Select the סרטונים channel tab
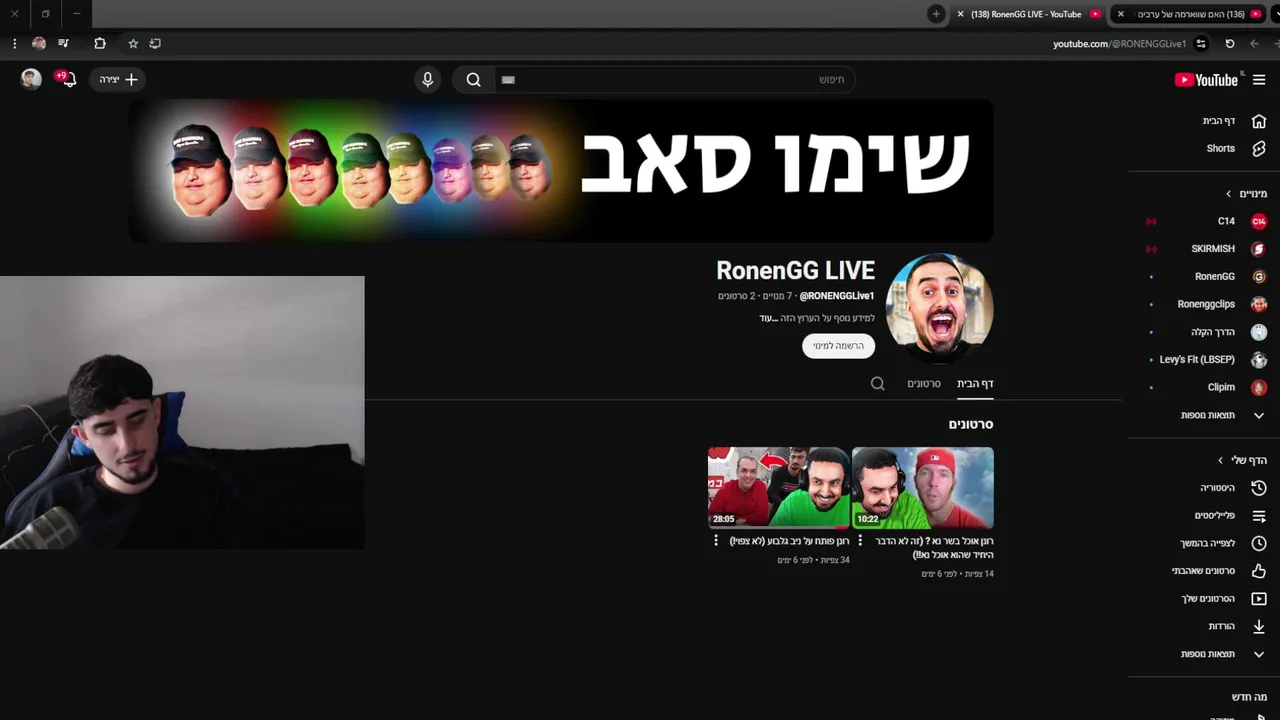Image resolution: width=1280 pixels, height=720 pixels. [924, 384]
